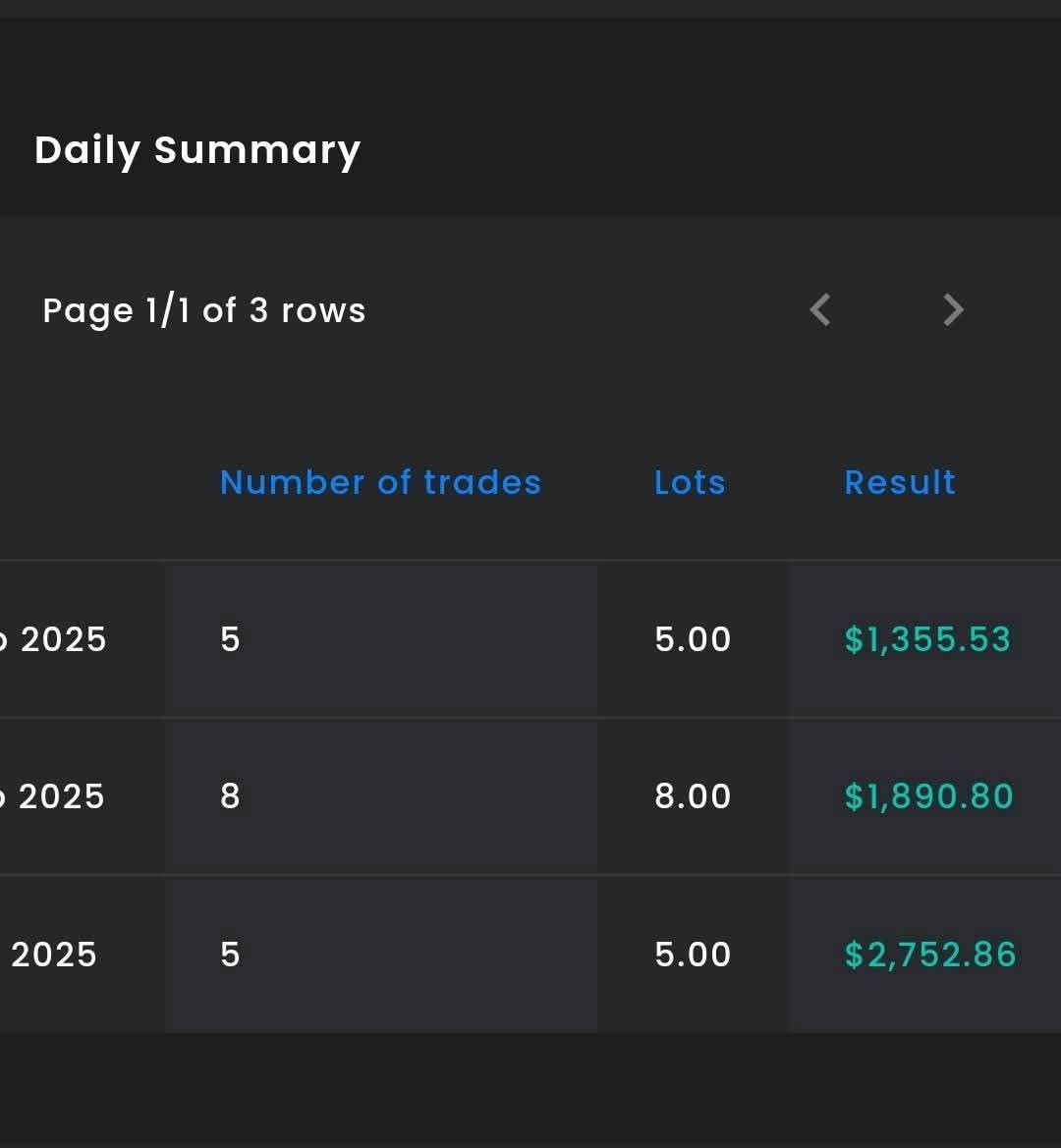Click the date cell in the $1,890.80 row

pyautogui.click(x=59, y=796)
